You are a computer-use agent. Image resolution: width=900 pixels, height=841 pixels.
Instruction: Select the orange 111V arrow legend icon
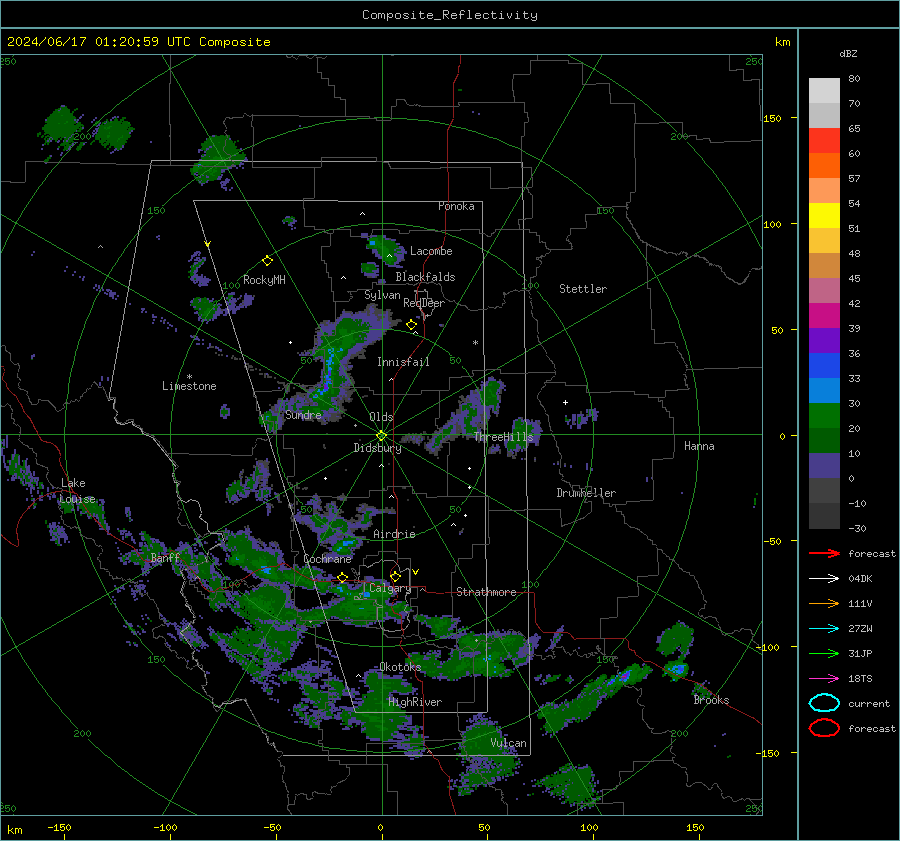click(x=824, y=603)
